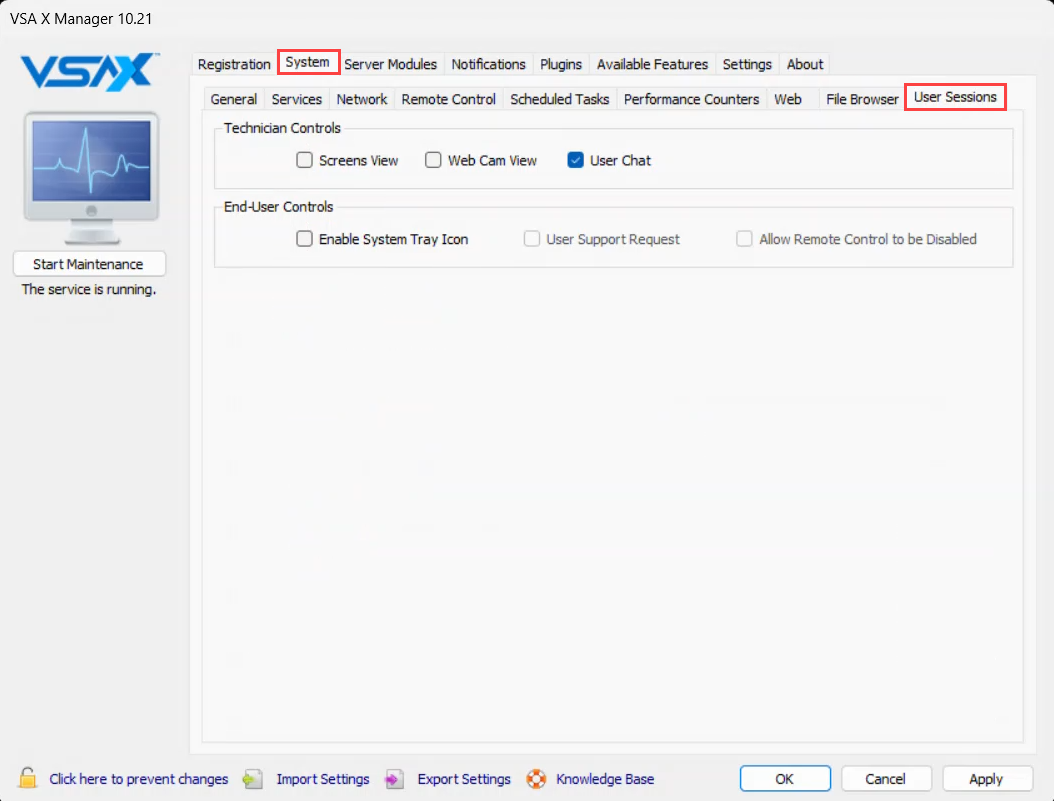The width and height of the screenshot is (1054, 801).
Task: Open the Services sub-tab
Action: pos(297,99)
